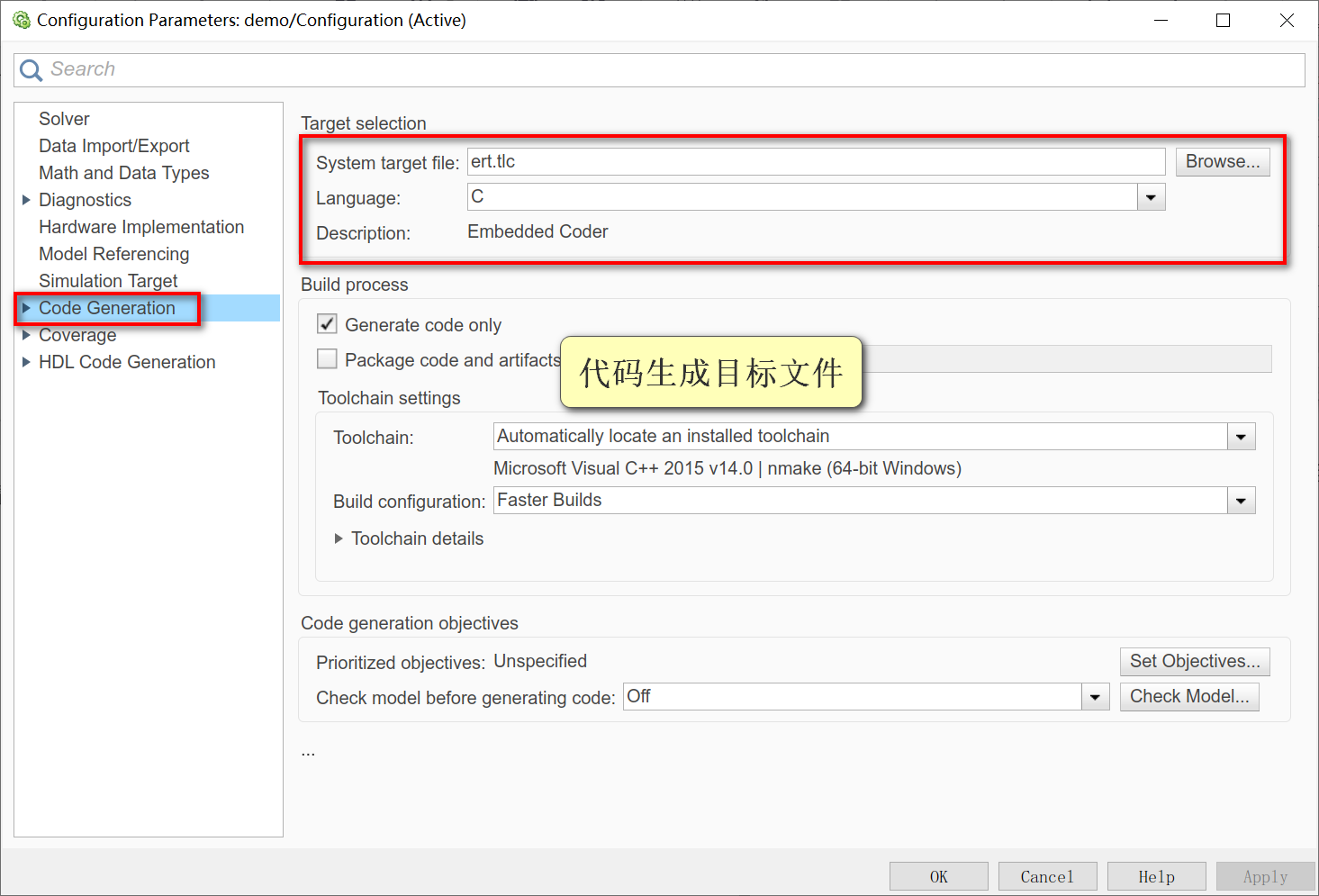Screen dimensions: 1319x896
Task: Open the Hardware Implementation pane
Action: [x=141, y=227]
